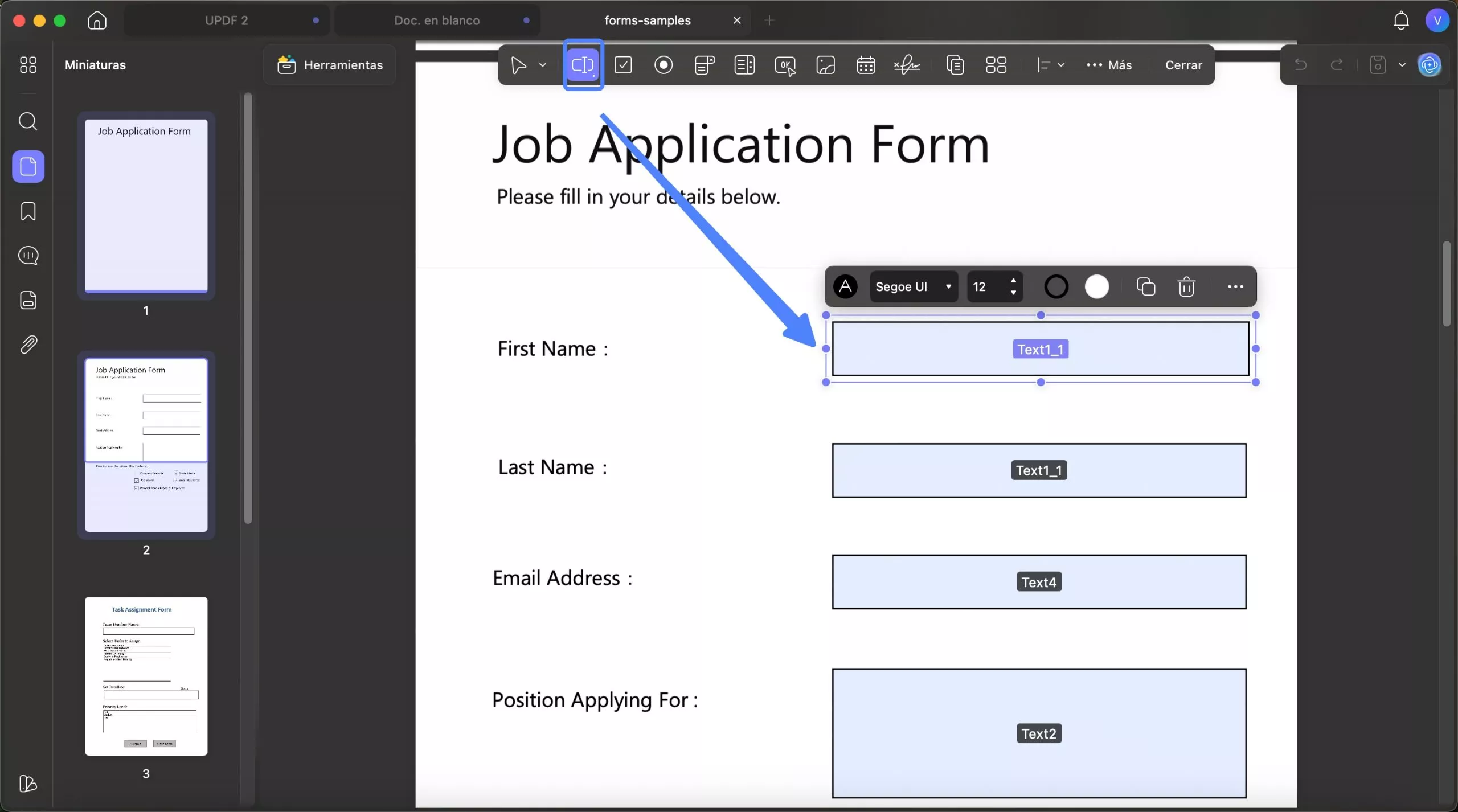Click Cerrar to exit form mode
The width and height of the screenshot is (1458, 812).
pos(1183,65)
